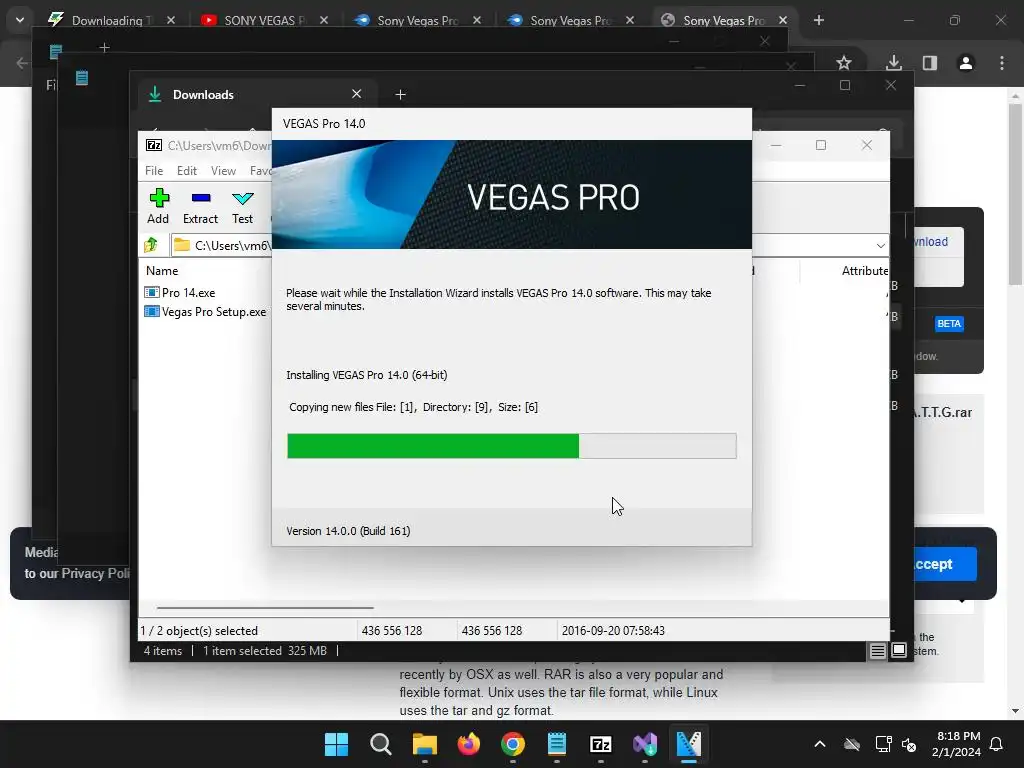The width and height of the screenshot is (1024, 768).
Task: Open Firefox from the taskbar
Action: [x=468, y=744]
